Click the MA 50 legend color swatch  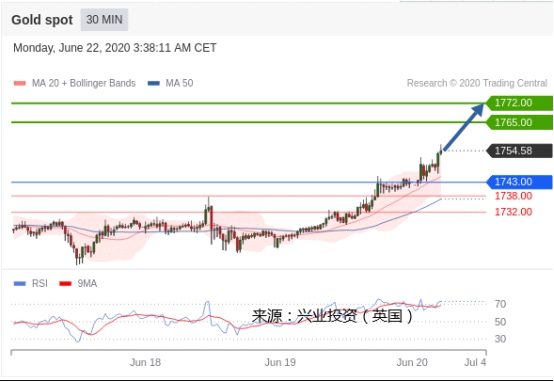(153, 83)
